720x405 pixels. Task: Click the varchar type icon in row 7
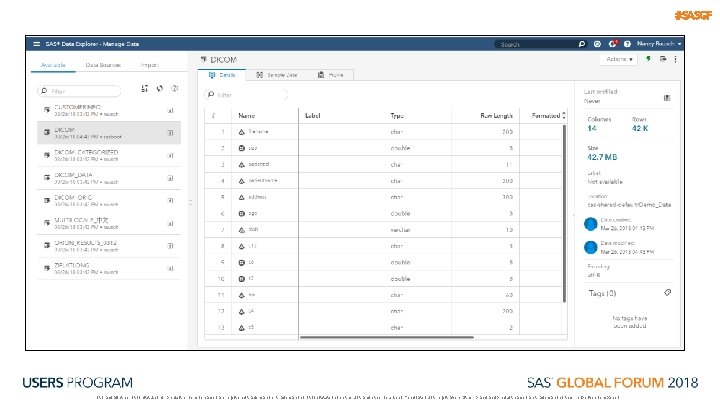click(242, 230)
